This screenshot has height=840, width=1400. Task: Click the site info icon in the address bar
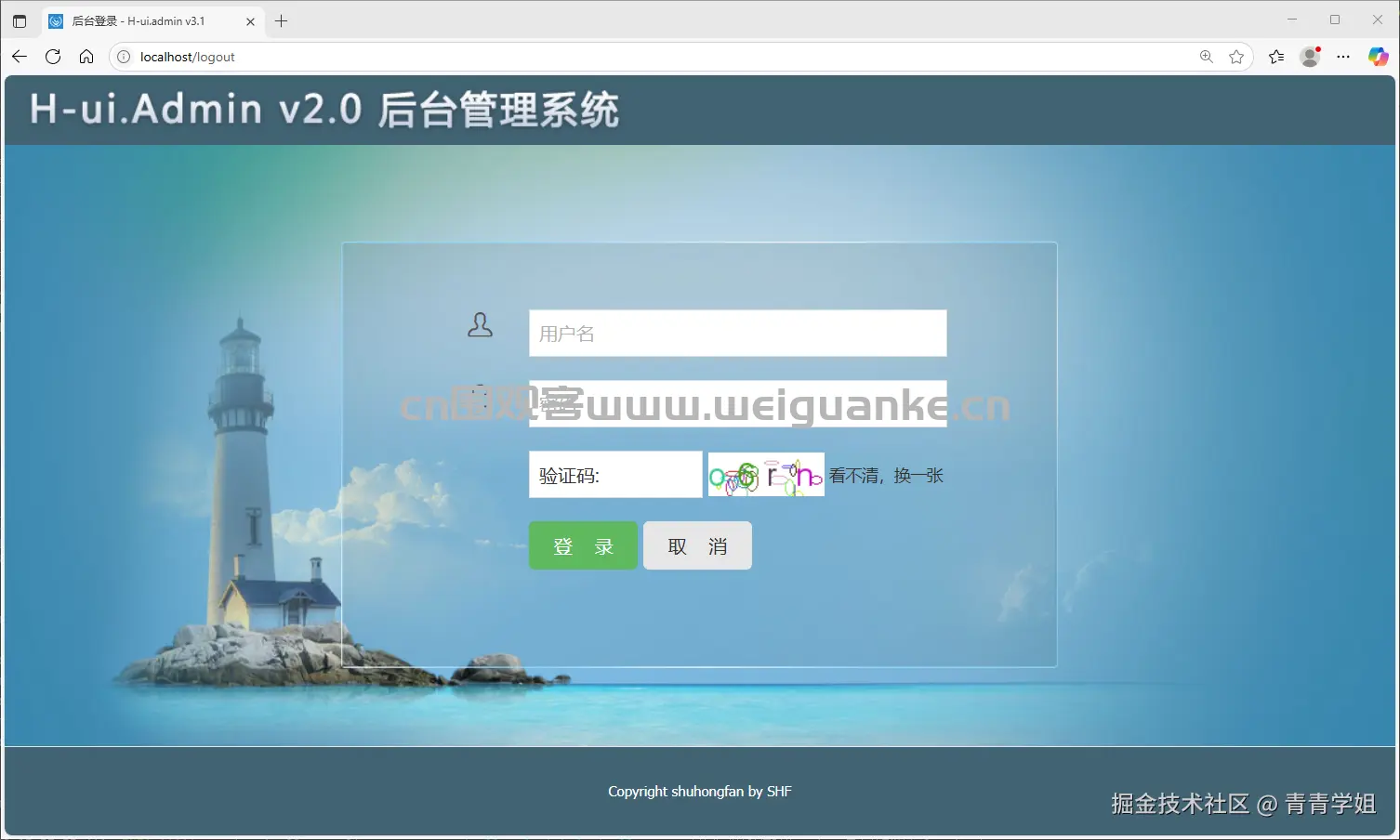tap(123, 56)
